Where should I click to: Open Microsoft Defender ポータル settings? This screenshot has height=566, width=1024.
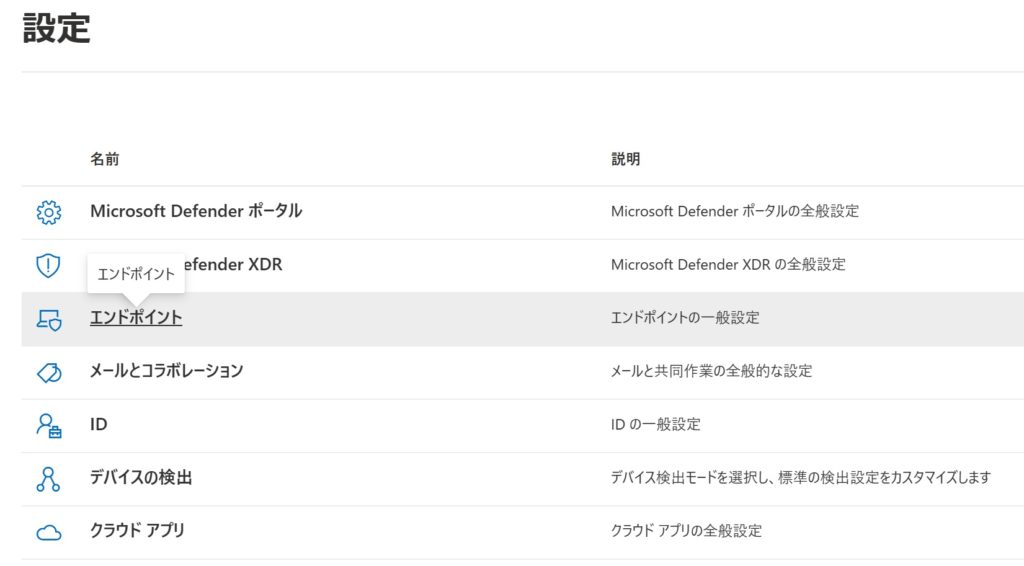pyautogui.click(x=195, y=211)
